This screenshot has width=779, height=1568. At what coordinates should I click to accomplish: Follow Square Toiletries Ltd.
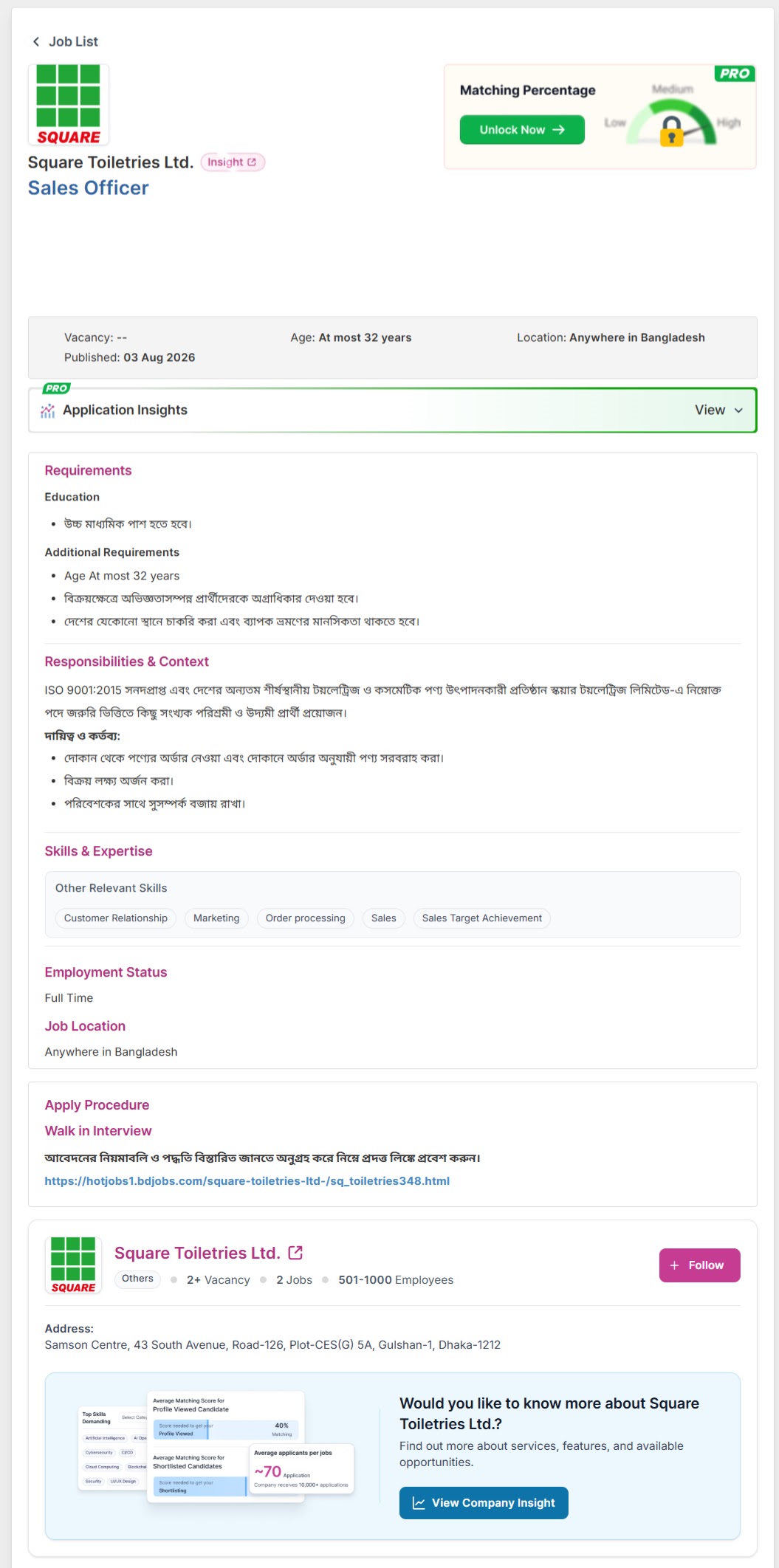click(x=699, y=1265)
